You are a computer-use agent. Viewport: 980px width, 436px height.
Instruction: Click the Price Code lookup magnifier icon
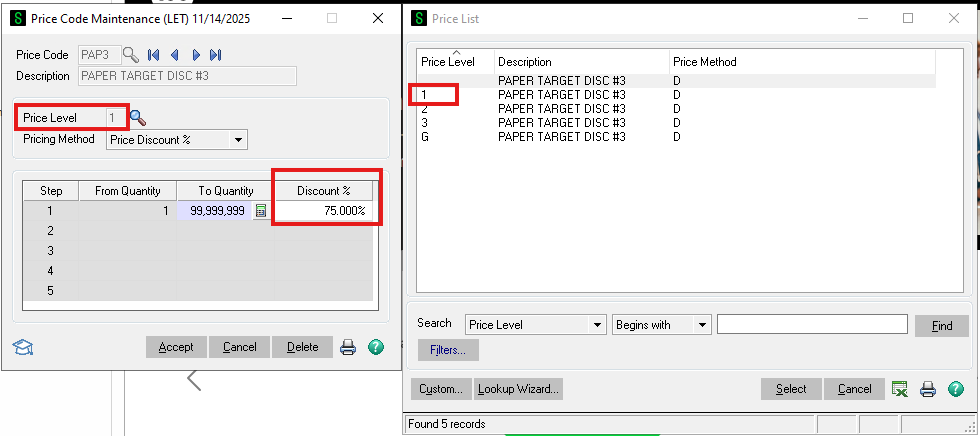tap(130, 55)
